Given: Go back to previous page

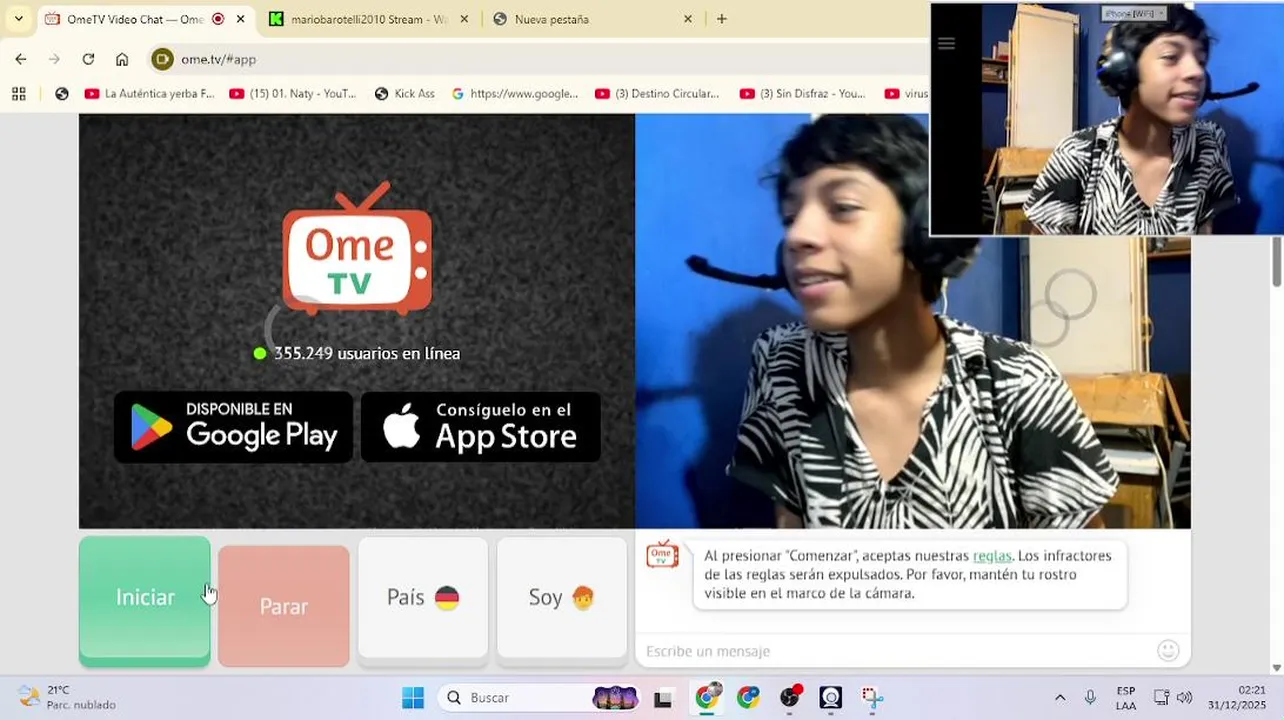Looking at the screenshot, I should point(21,59).
